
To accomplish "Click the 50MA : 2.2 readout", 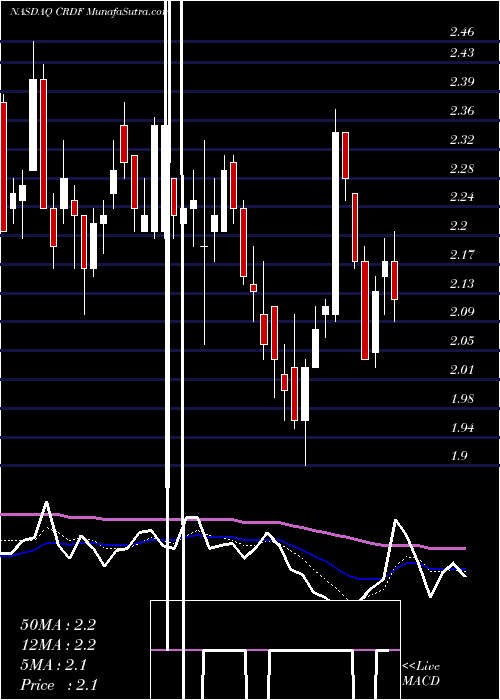I will pyautogui.click(x=58, y=625).
